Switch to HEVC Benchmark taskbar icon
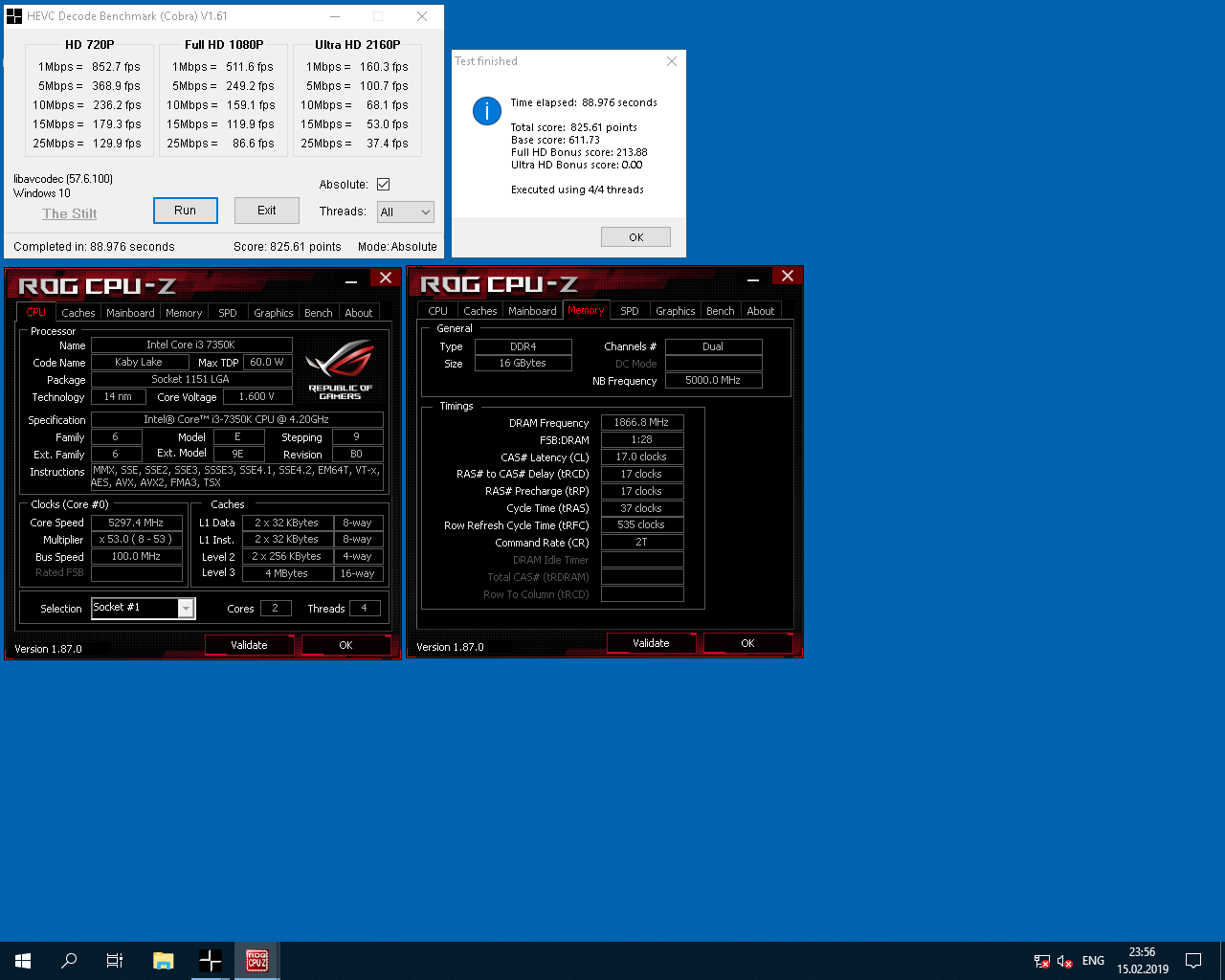 (211, 961)
